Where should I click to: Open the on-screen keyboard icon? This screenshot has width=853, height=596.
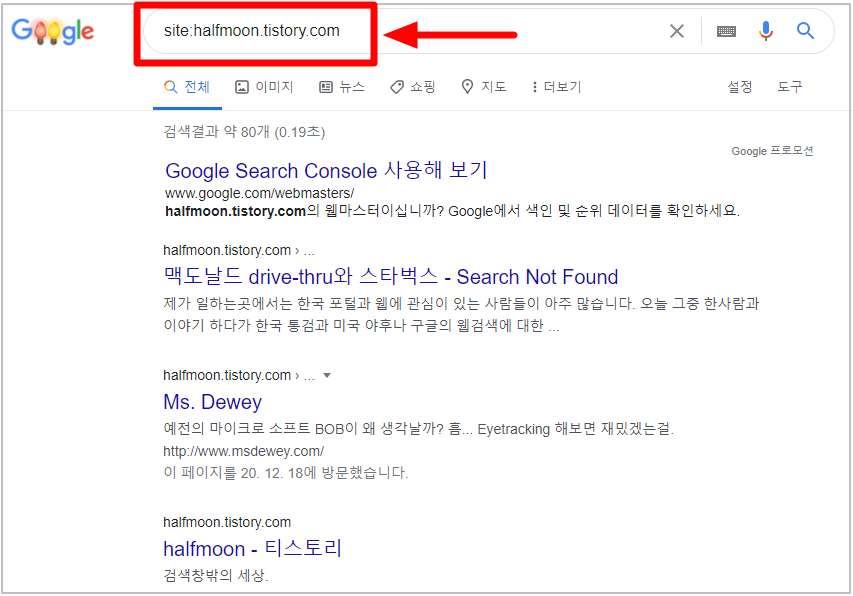click(726, 32)
